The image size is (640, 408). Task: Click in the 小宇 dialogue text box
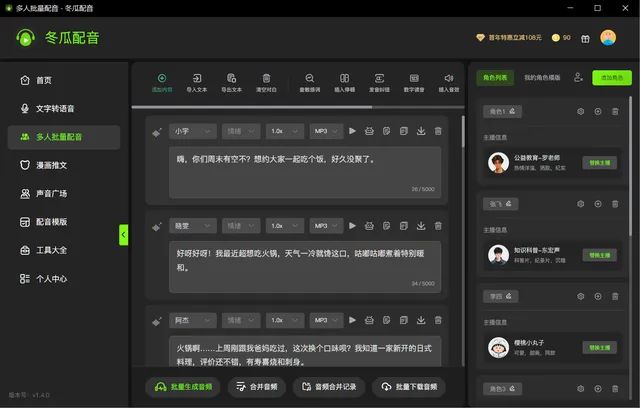(x=305, y=173)
